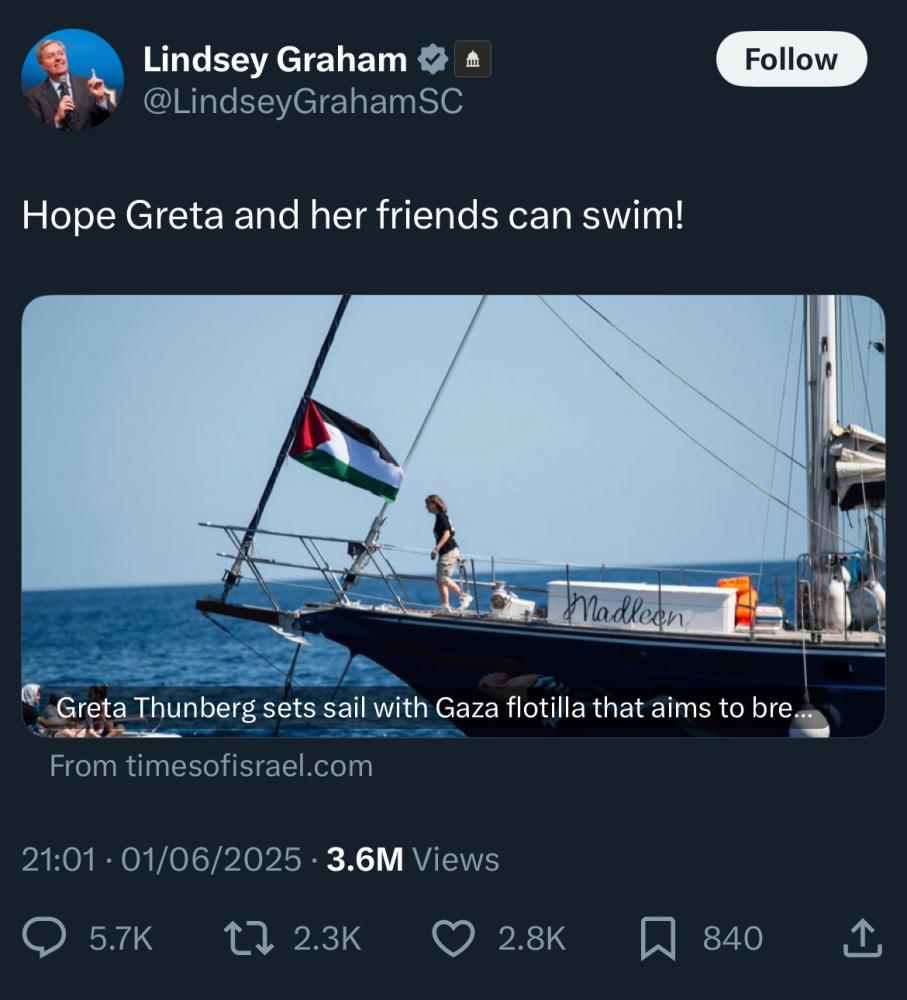The height and width of the screenshot is (1000, 907).
Task: Click the display name Lindsey Graham
Action: (x=275, y=60)
